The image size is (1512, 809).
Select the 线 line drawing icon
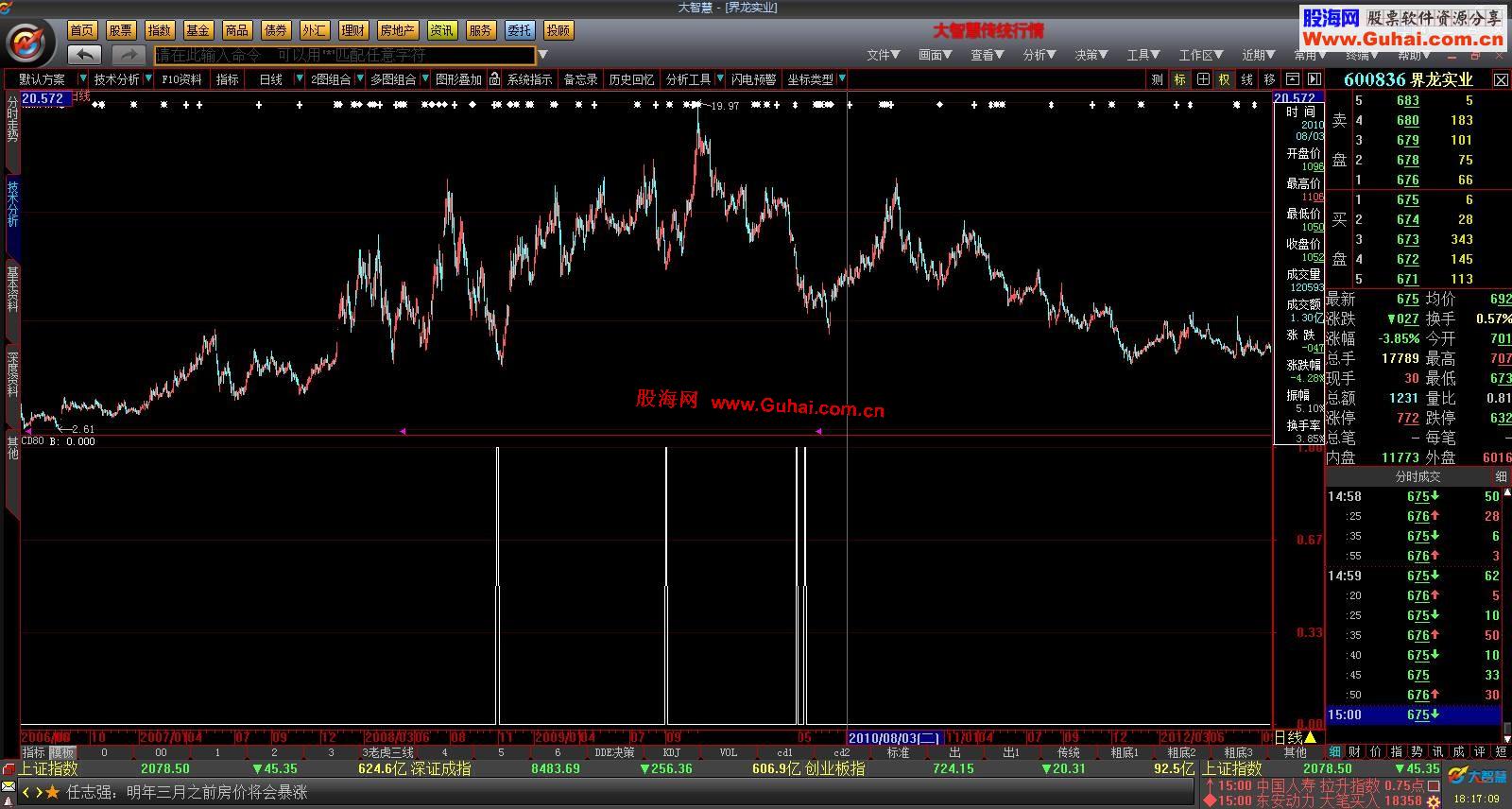click(1246, 79)
